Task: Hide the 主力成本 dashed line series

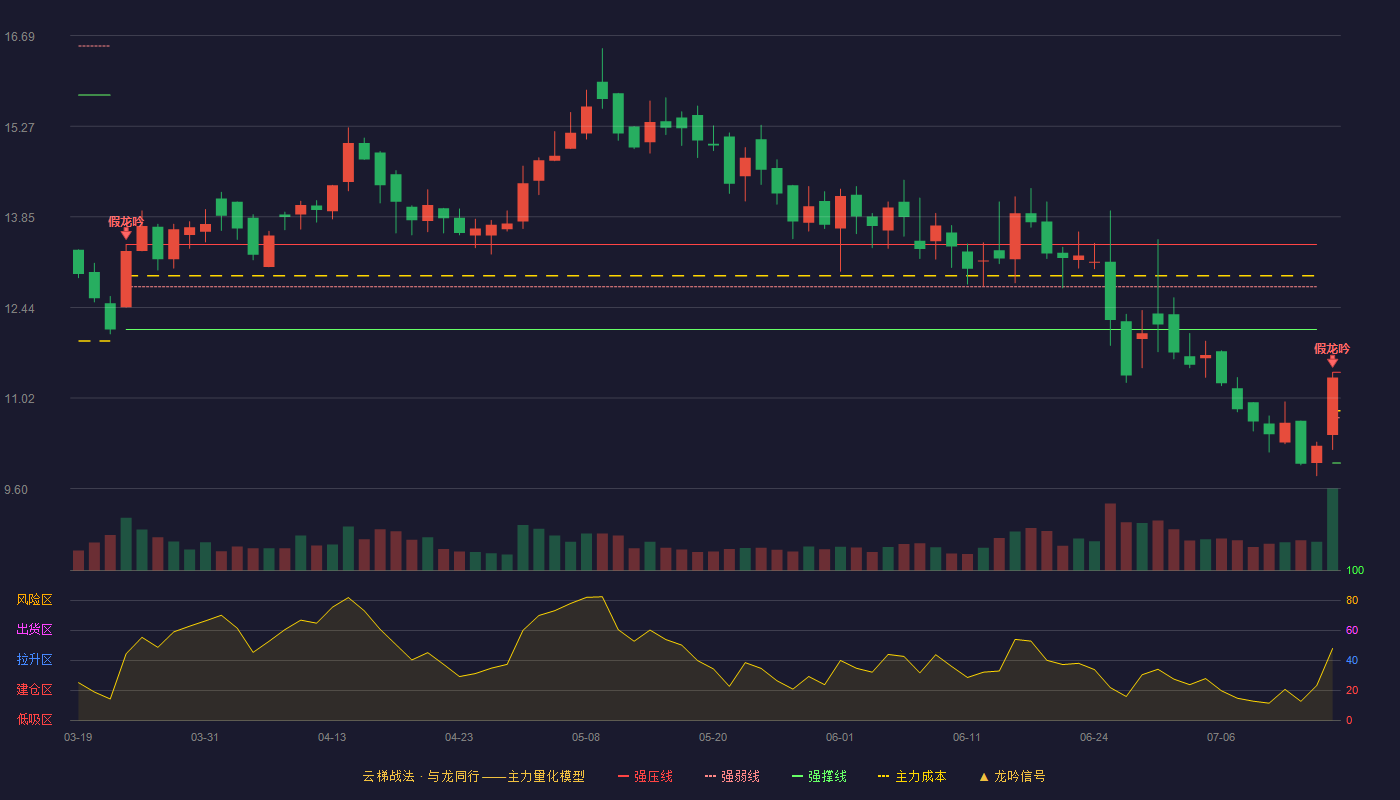Action: pyautogui.click(x=911, y=776)
